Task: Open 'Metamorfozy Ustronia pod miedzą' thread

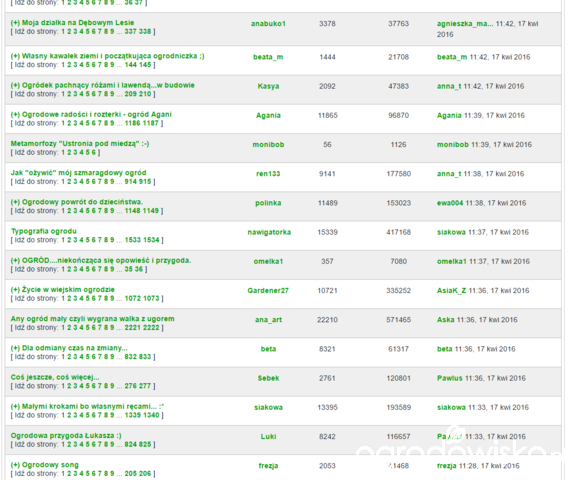Action: tap(80, 144)
